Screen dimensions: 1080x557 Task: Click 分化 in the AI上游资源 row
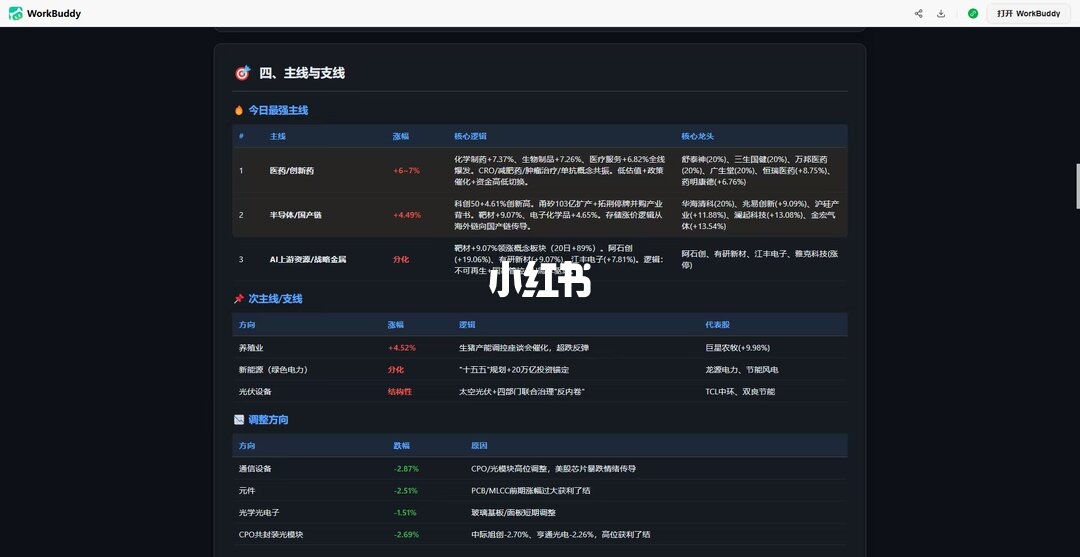pos(401,260)
